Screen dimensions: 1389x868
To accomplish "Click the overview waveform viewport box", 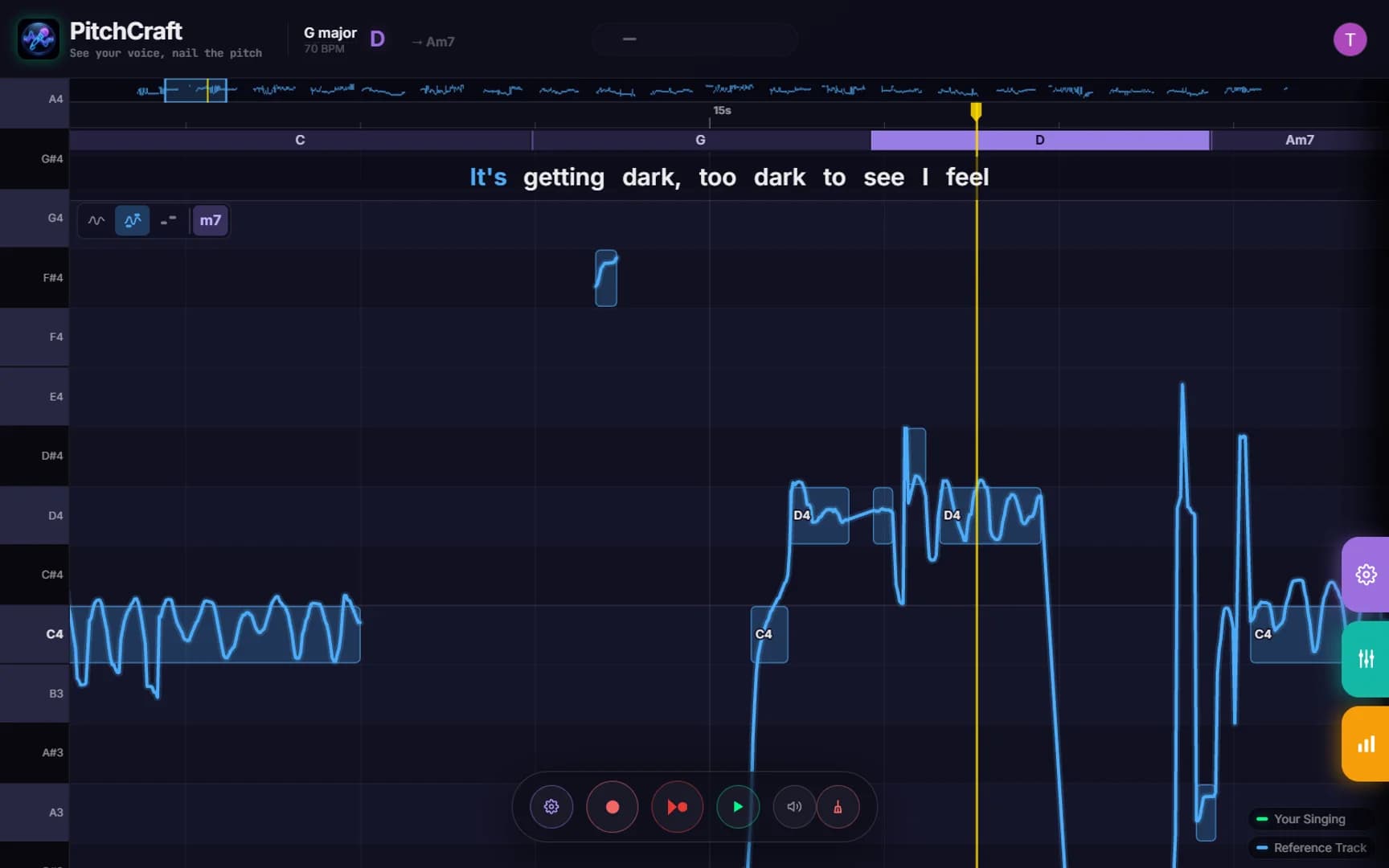I will click(x=195, y=90).
